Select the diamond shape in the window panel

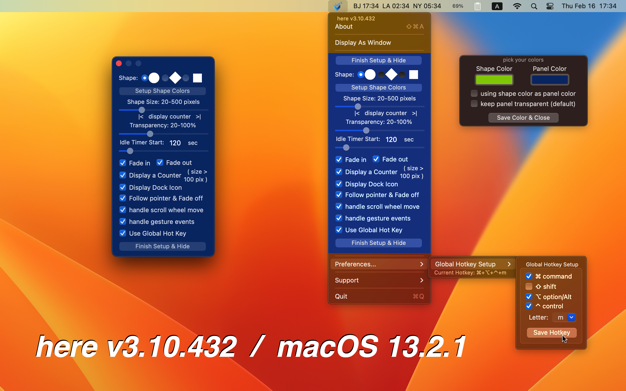pyautogui.click(x=175, y=78)
